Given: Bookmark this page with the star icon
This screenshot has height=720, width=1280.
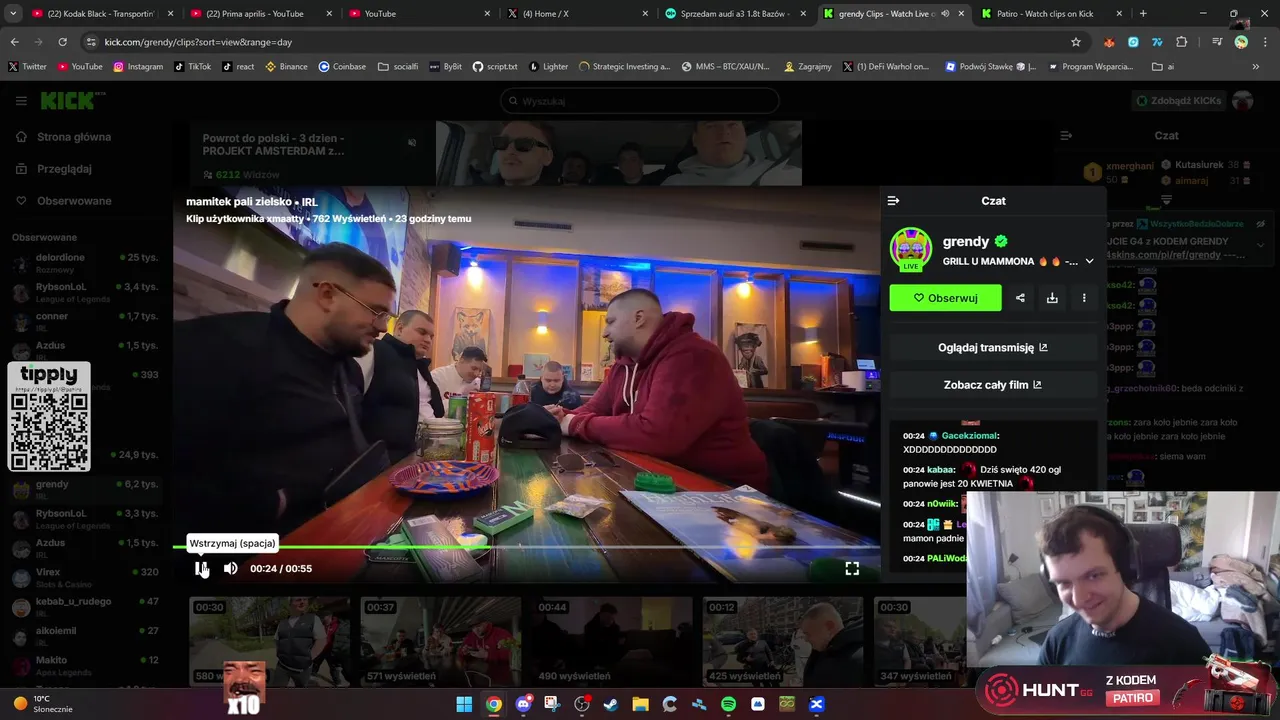Looking at the screenshot, I should (x=1076, y=42).
